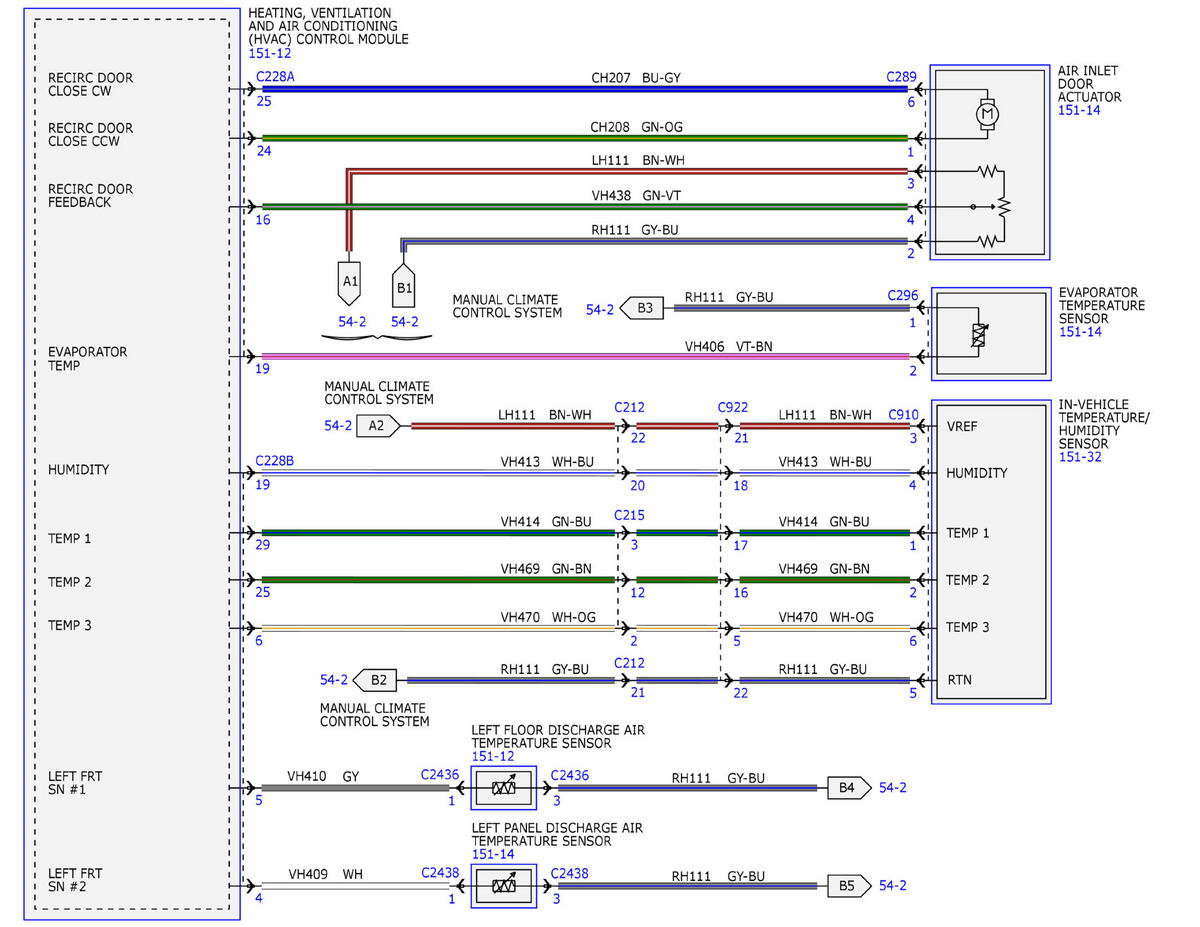The width and height of the screenshot is (1200, 927).
Task: Follow the B3 off-page connector
Action: point(643,308)
